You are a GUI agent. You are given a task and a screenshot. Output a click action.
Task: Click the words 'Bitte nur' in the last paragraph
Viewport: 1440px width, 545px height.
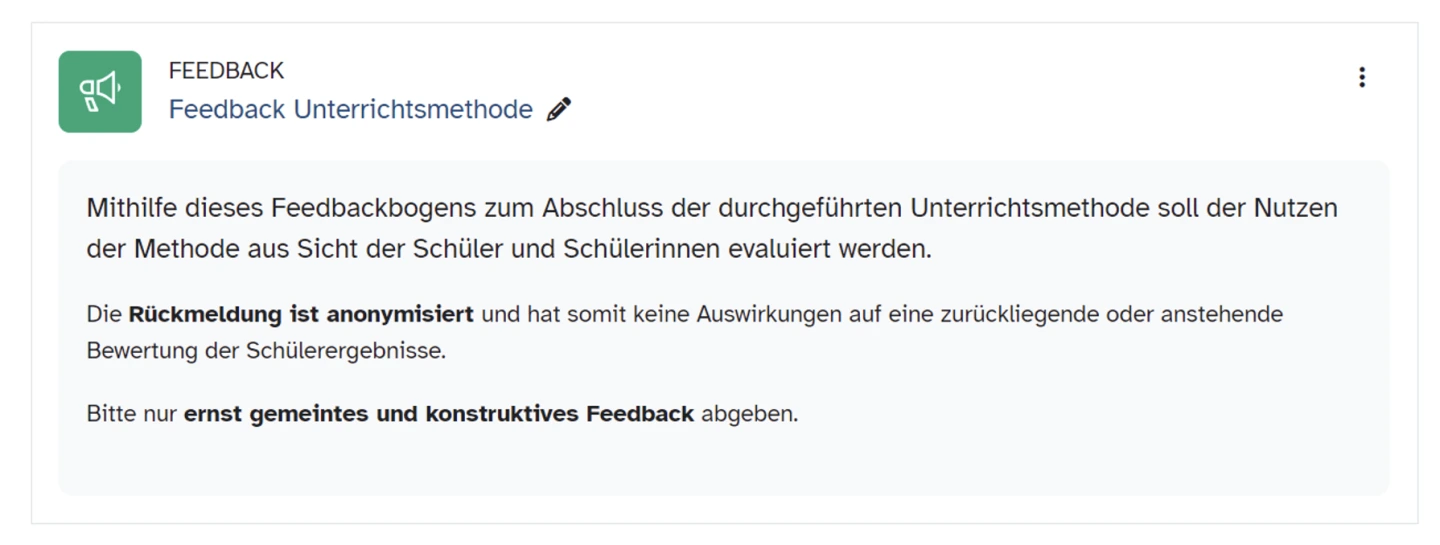131,414
